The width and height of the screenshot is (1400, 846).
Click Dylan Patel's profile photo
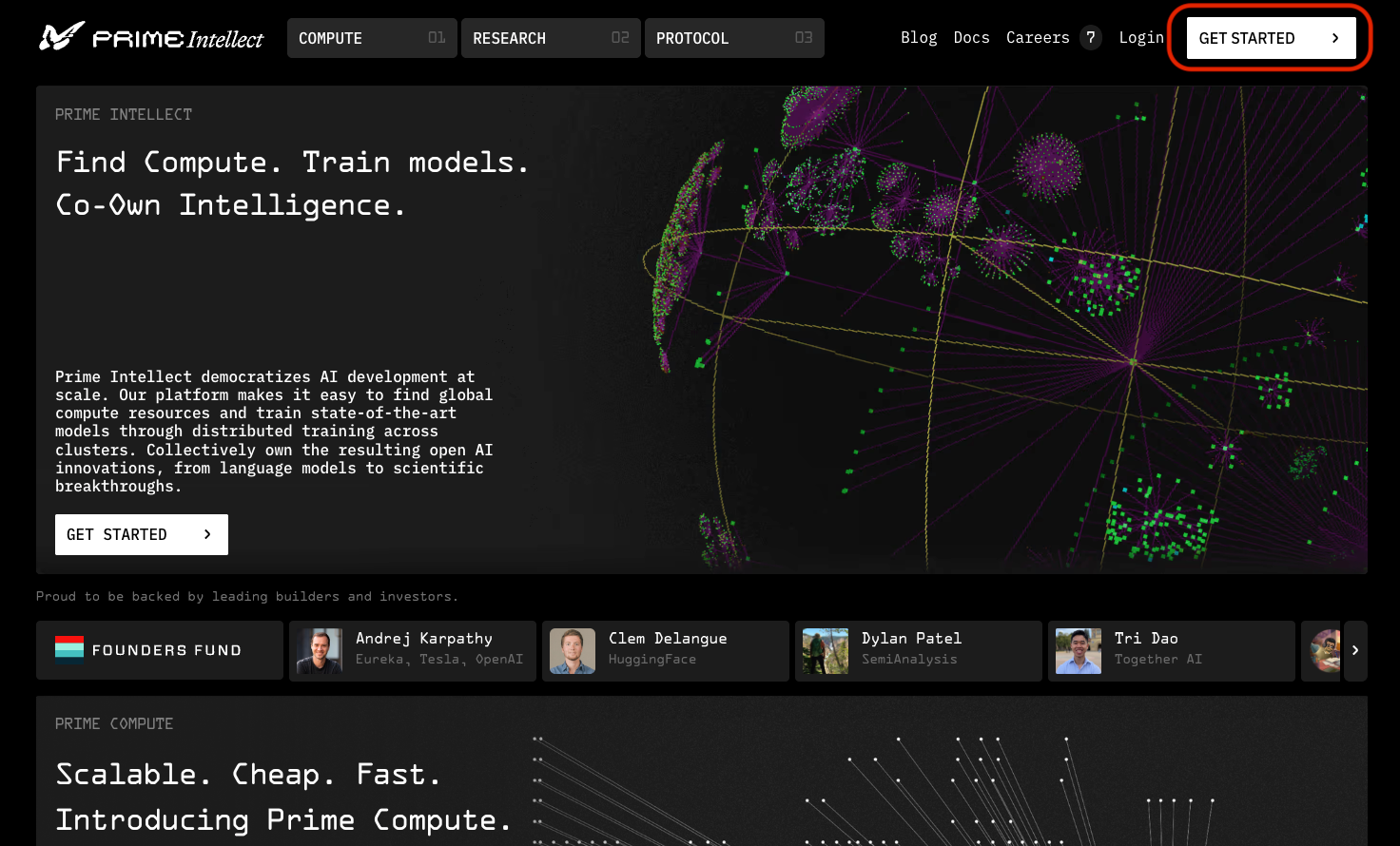(x=826, y=651)
